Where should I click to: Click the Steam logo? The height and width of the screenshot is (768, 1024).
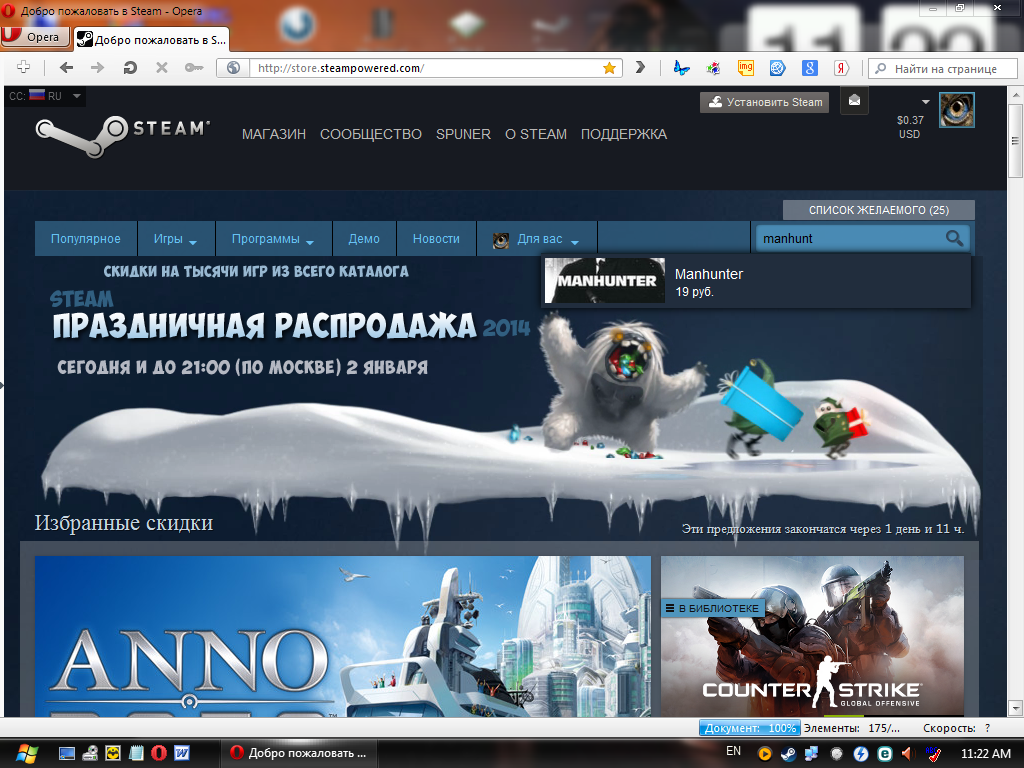pyautogui.click(x=122, y=135)
